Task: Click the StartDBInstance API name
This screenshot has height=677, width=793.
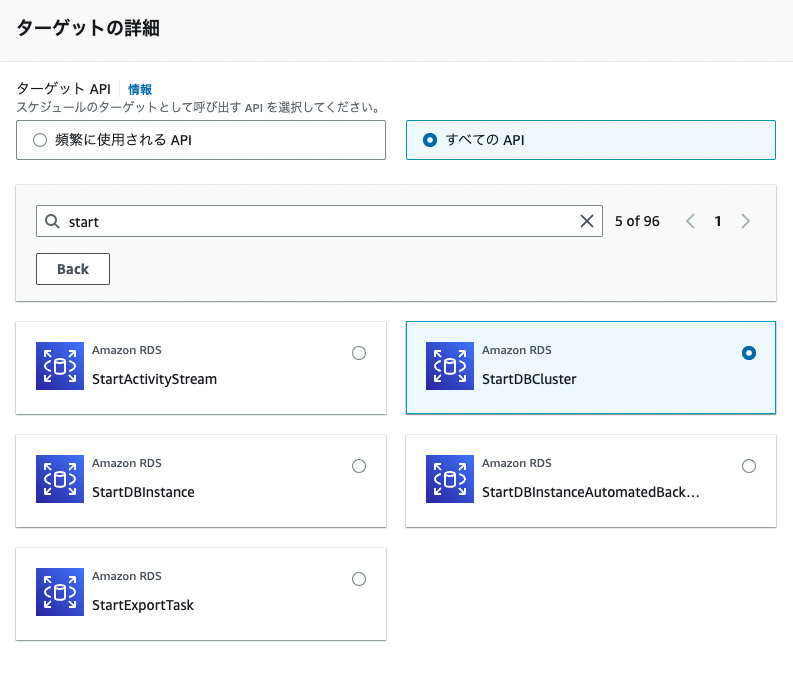Action: tap(143, 492)
